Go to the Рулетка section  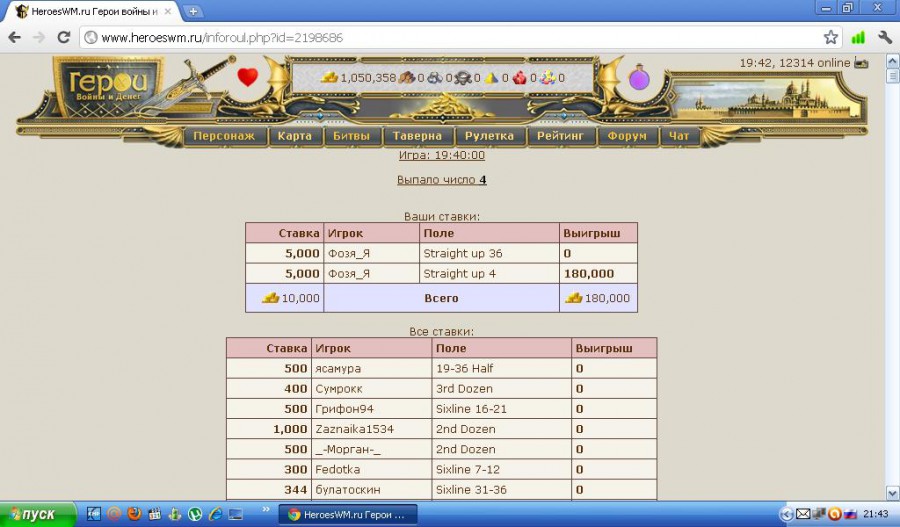coord(489,136)
